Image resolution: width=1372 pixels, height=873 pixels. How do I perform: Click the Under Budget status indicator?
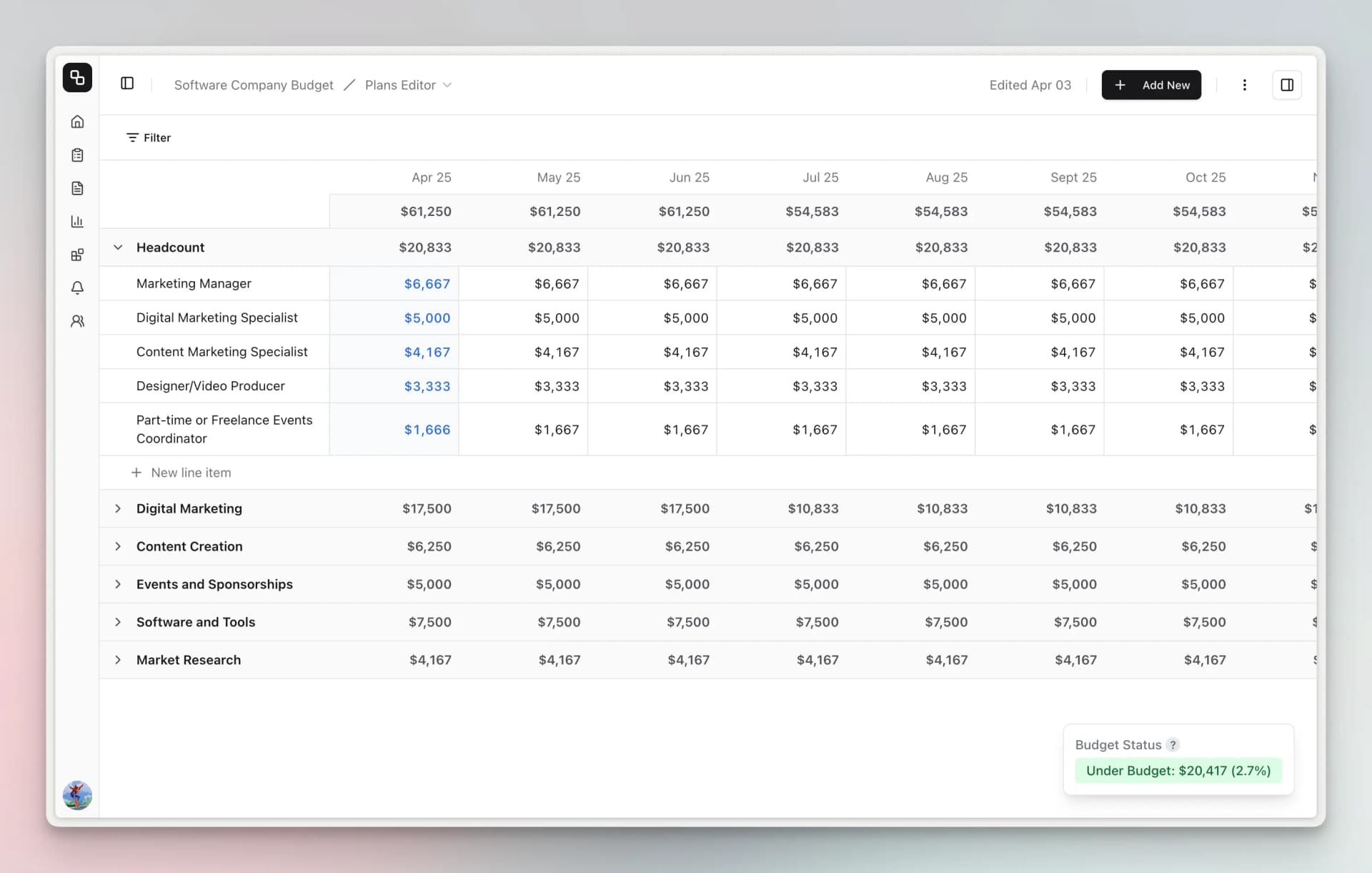(1178, 771)
